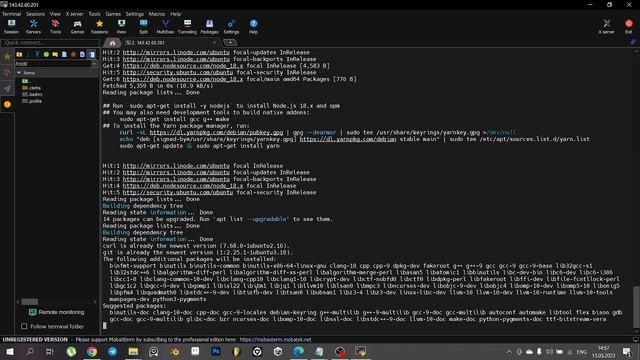The width and height of the screenshot is (640, 360).
Task: Click the red Exit icon
Action: (629, 27)
